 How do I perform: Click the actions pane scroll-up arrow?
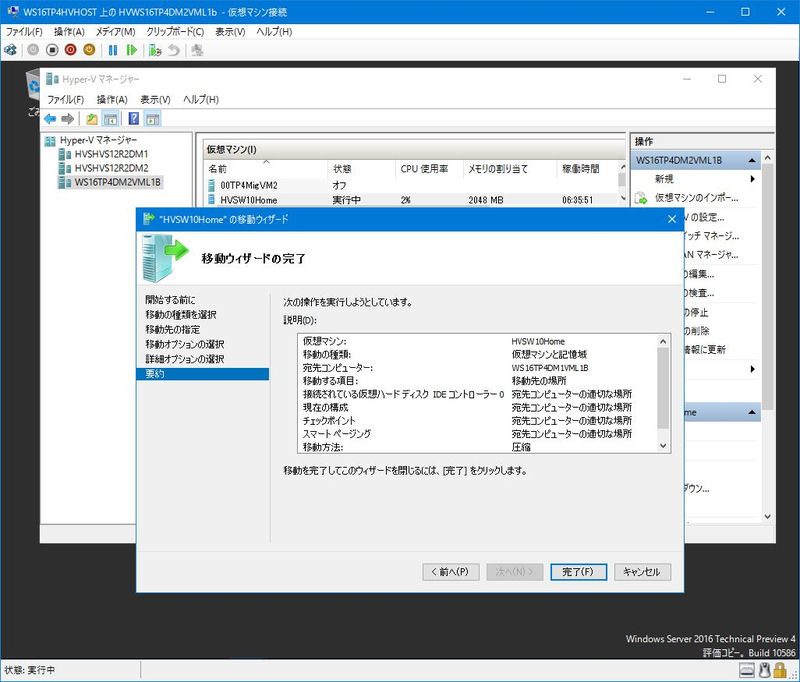[x=767, y=159]
